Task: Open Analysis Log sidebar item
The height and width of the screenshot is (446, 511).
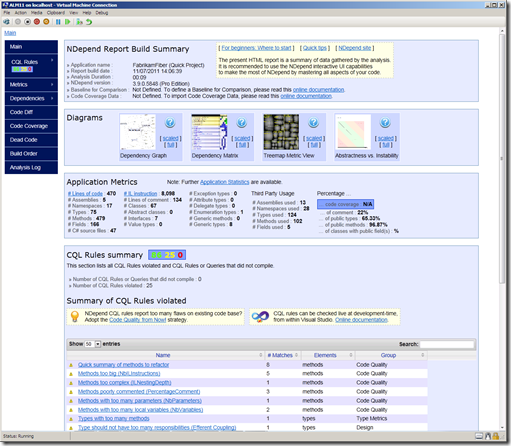Action: (31, 167)
